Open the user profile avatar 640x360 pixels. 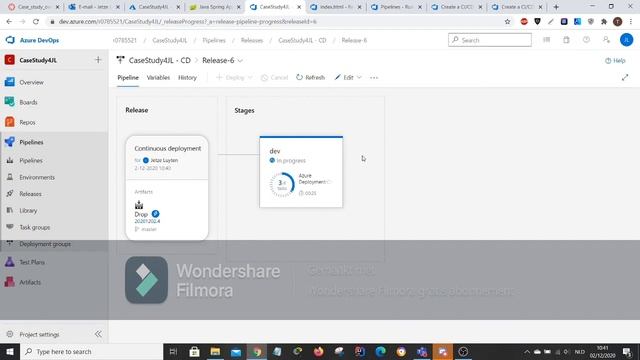[626, 40]
